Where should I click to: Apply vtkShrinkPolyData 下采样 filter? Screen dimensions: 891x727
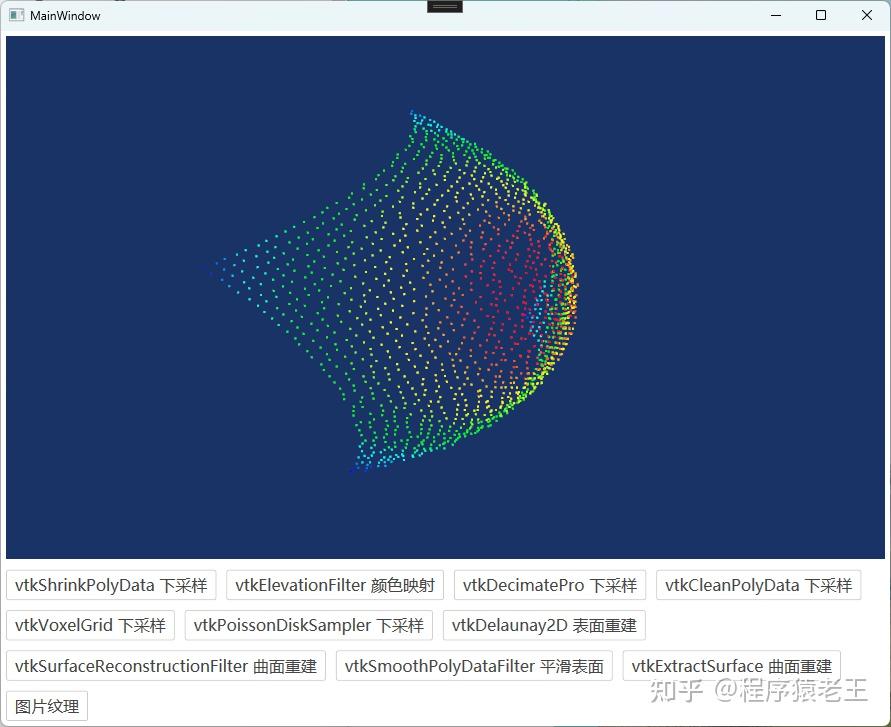tap(111, 586)
